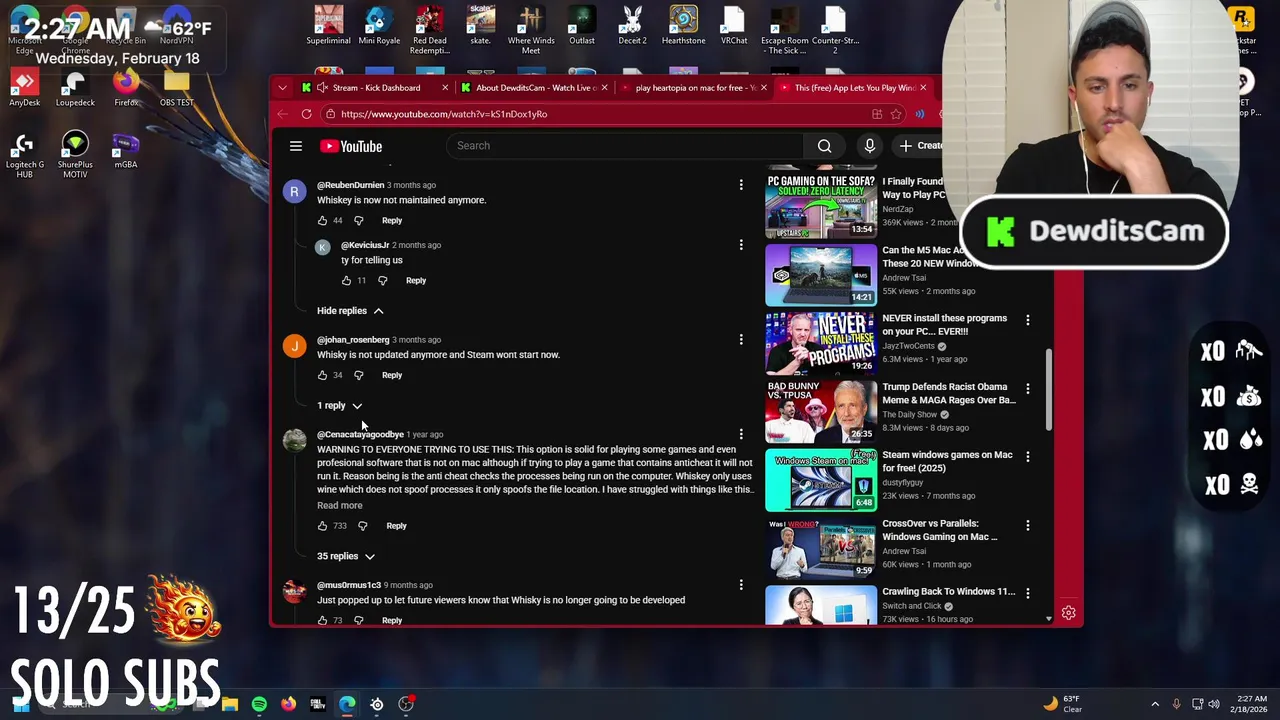Viewport: 1280px width, 720px height.
Task: Open 'Crawling Back To Windows 11' video title
Action: point(949,591)
